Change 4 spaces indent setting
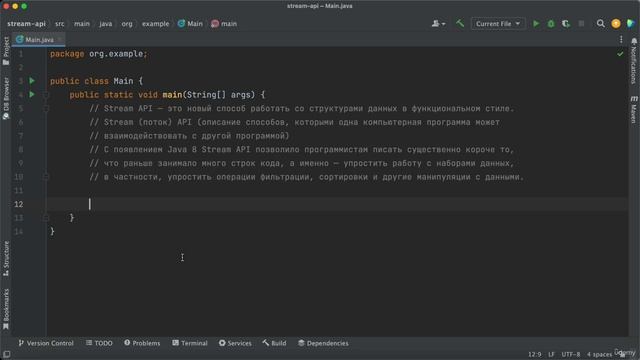 pyautogui.click(x=599, y=354)
